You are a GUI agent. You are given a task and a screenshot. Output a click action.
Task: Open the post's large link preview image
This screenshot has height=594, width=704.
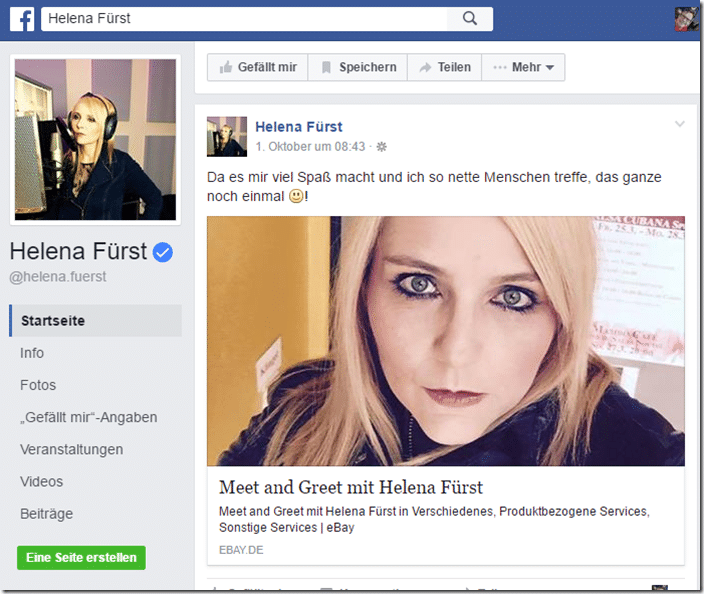pyautogui.click(x=446, y=341)
